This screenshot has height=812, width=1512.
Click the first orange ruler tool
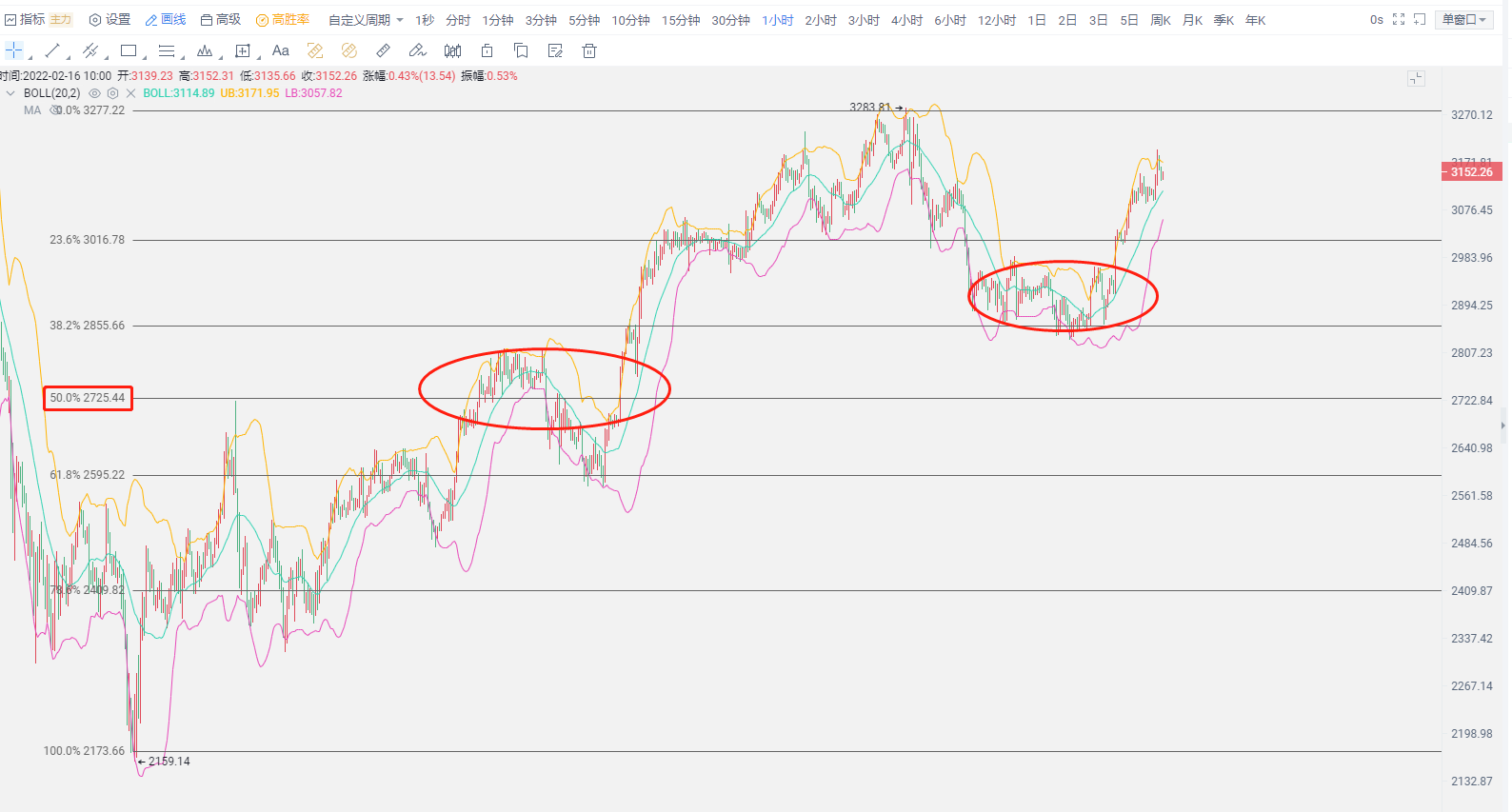pos(315,50)
